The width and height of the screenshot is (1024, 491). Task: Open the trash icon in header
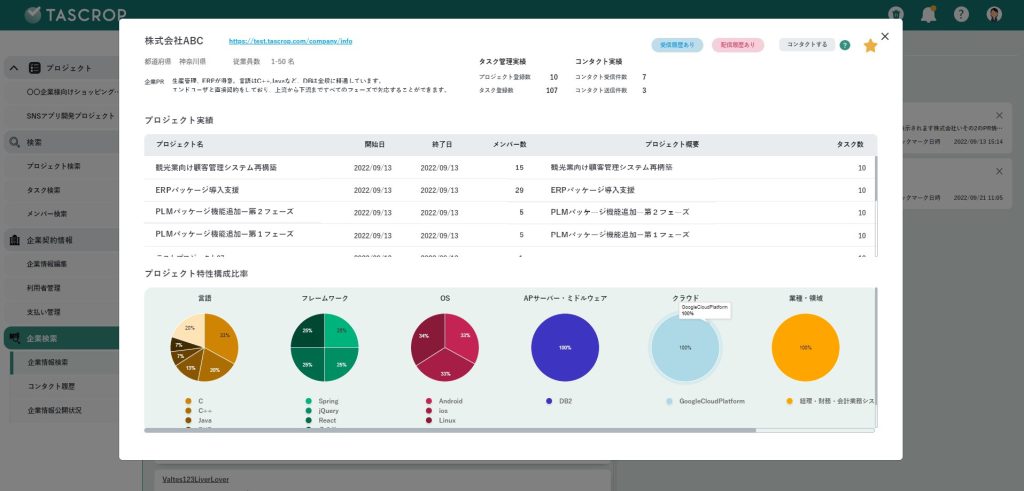(x=896, y=14)
